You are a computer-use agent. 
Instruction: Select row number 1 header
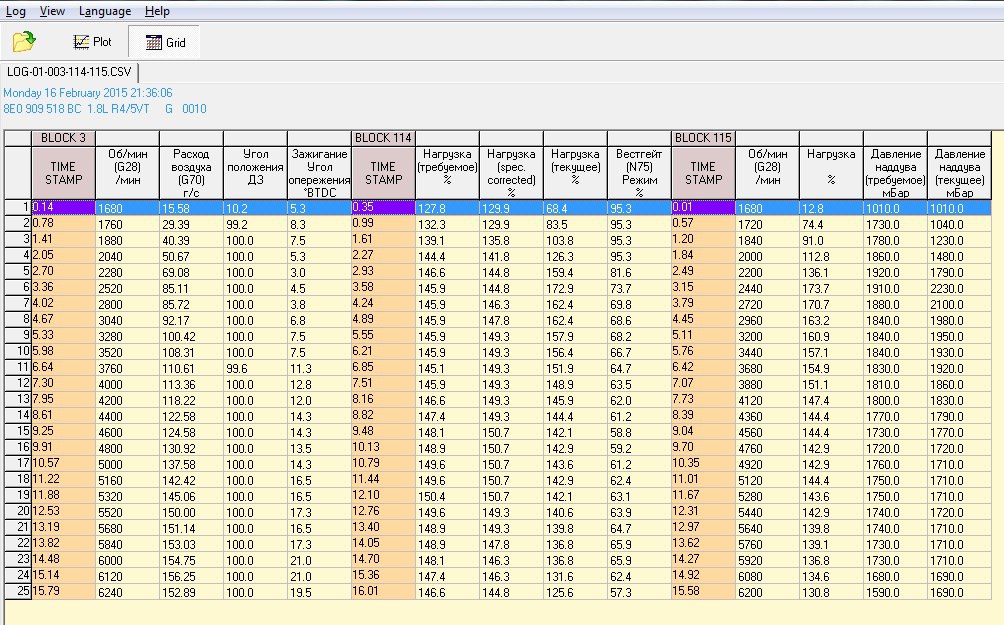click(x=18, y=207)
